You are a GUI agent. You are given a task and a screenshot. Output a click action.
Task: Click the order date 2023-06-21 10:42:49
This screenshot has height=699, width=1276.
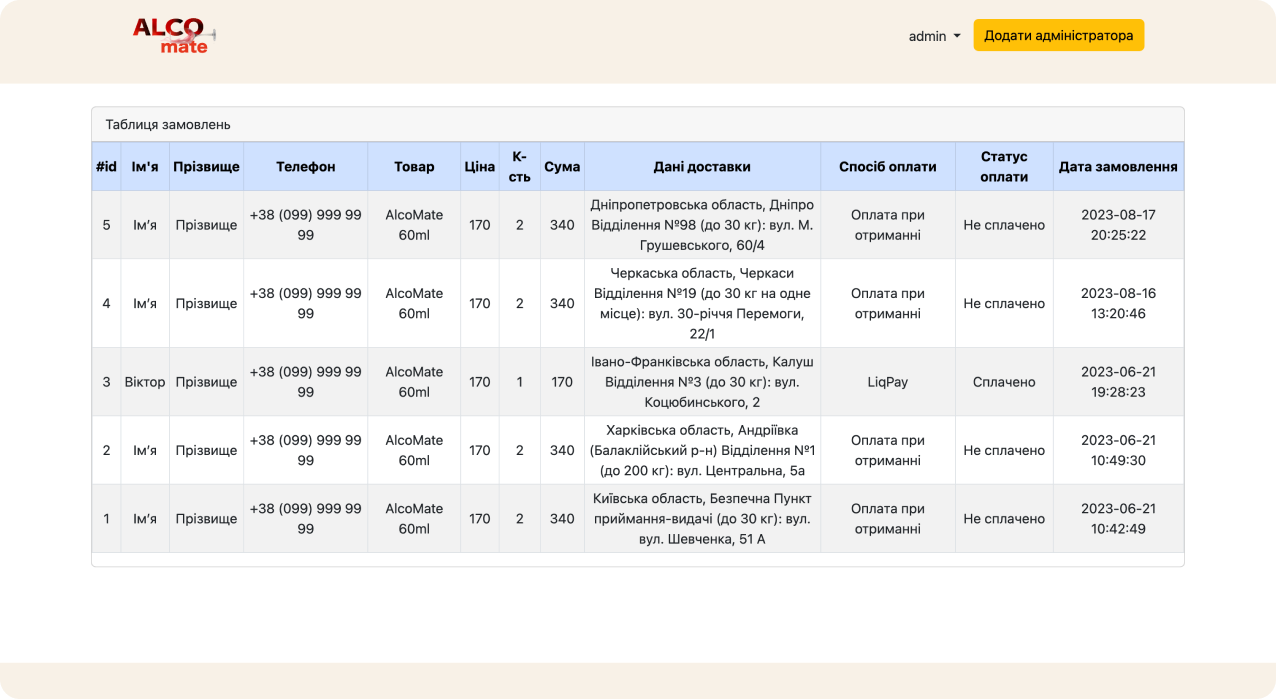pyautogui.click(x=1118, y=519)
